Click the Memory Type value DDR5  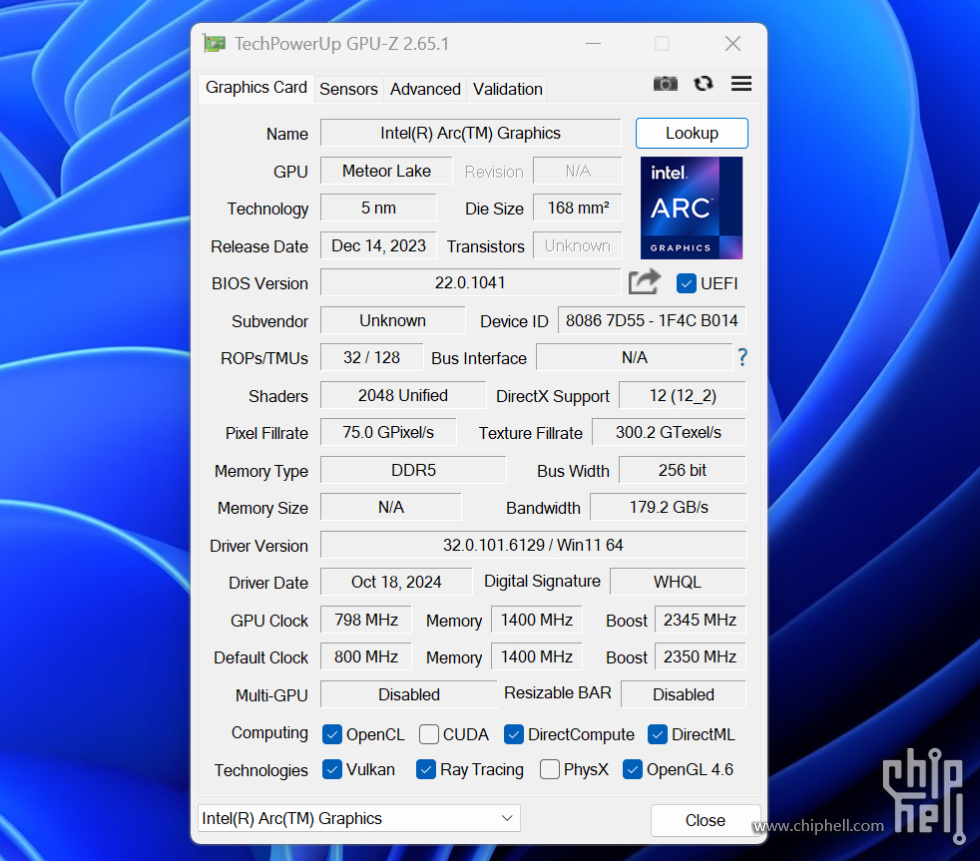[413, 470]
